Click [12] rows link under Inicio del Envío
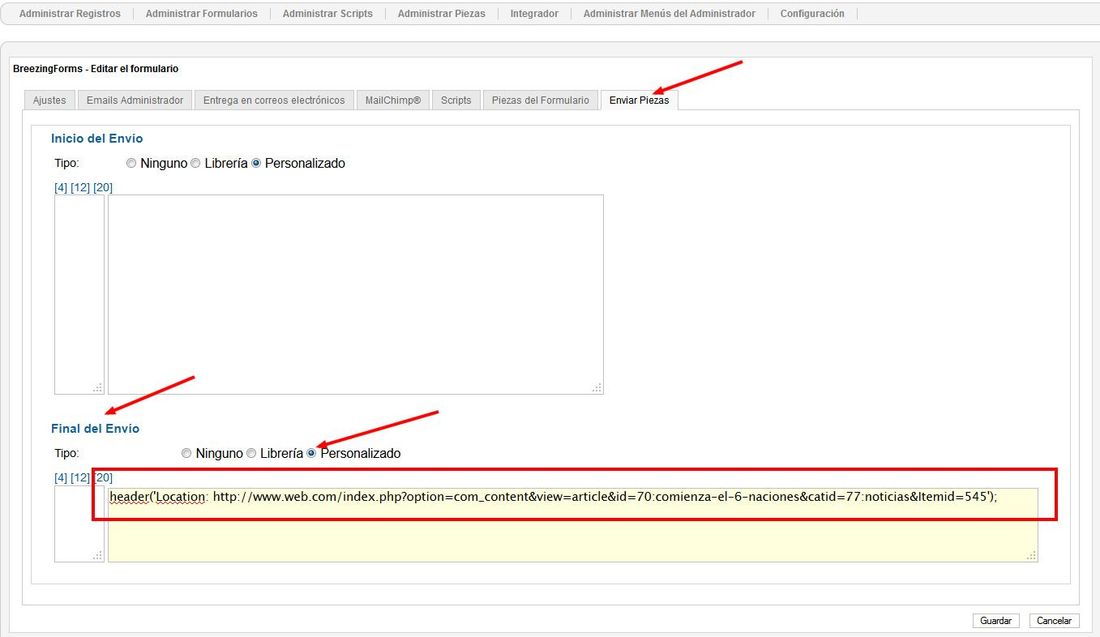Viewport: 1100px width, 637px height. 80,187
